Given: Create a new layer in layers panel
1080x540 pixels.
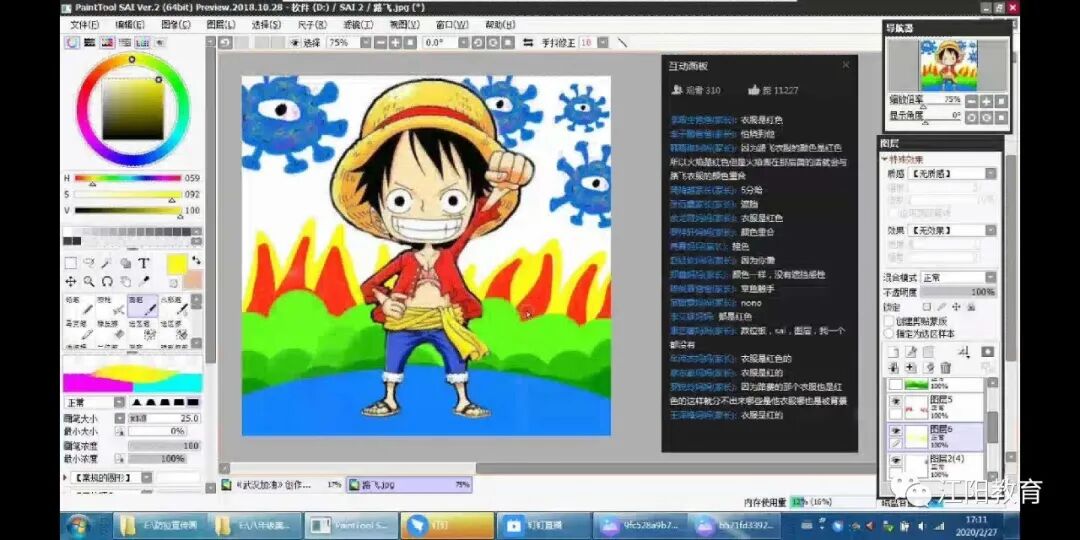Looking at the screenshot, I should tap(894, 351).
